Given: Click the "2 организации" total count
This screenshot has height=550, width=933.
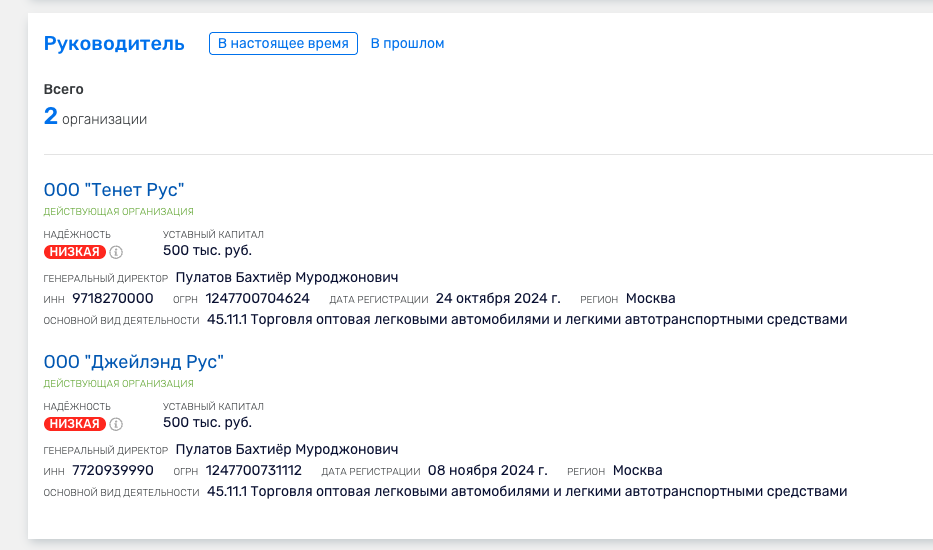Looking at the screenshot, I should (x=95, y=118).
